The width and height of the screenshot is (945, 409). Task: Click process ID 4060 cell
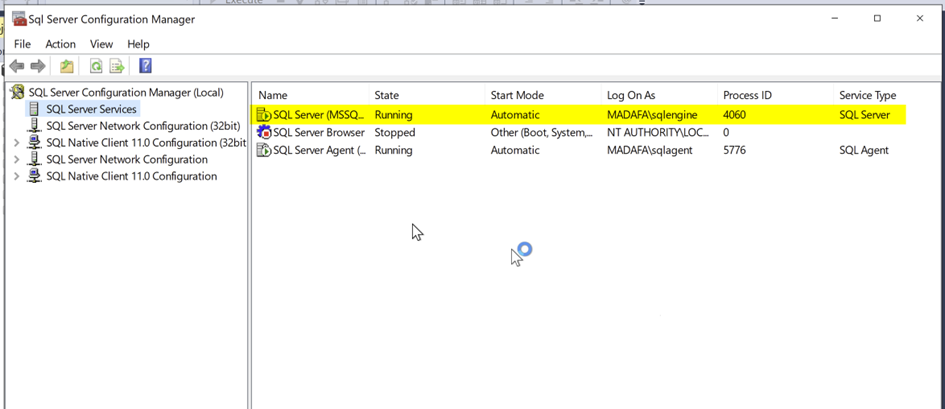coord(734,114)
